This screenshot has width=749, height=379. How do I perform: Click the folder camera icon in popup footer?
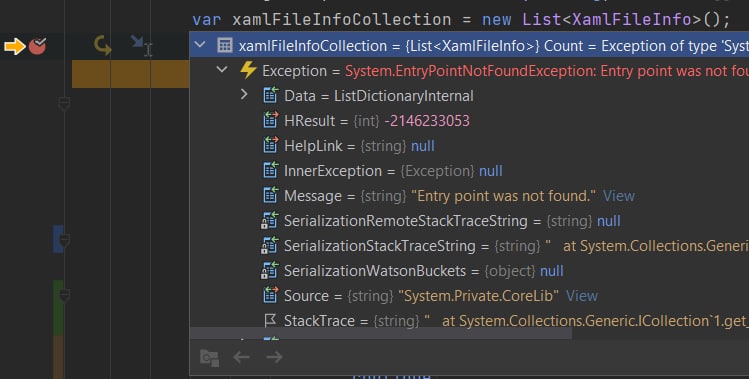click(209, 357)
